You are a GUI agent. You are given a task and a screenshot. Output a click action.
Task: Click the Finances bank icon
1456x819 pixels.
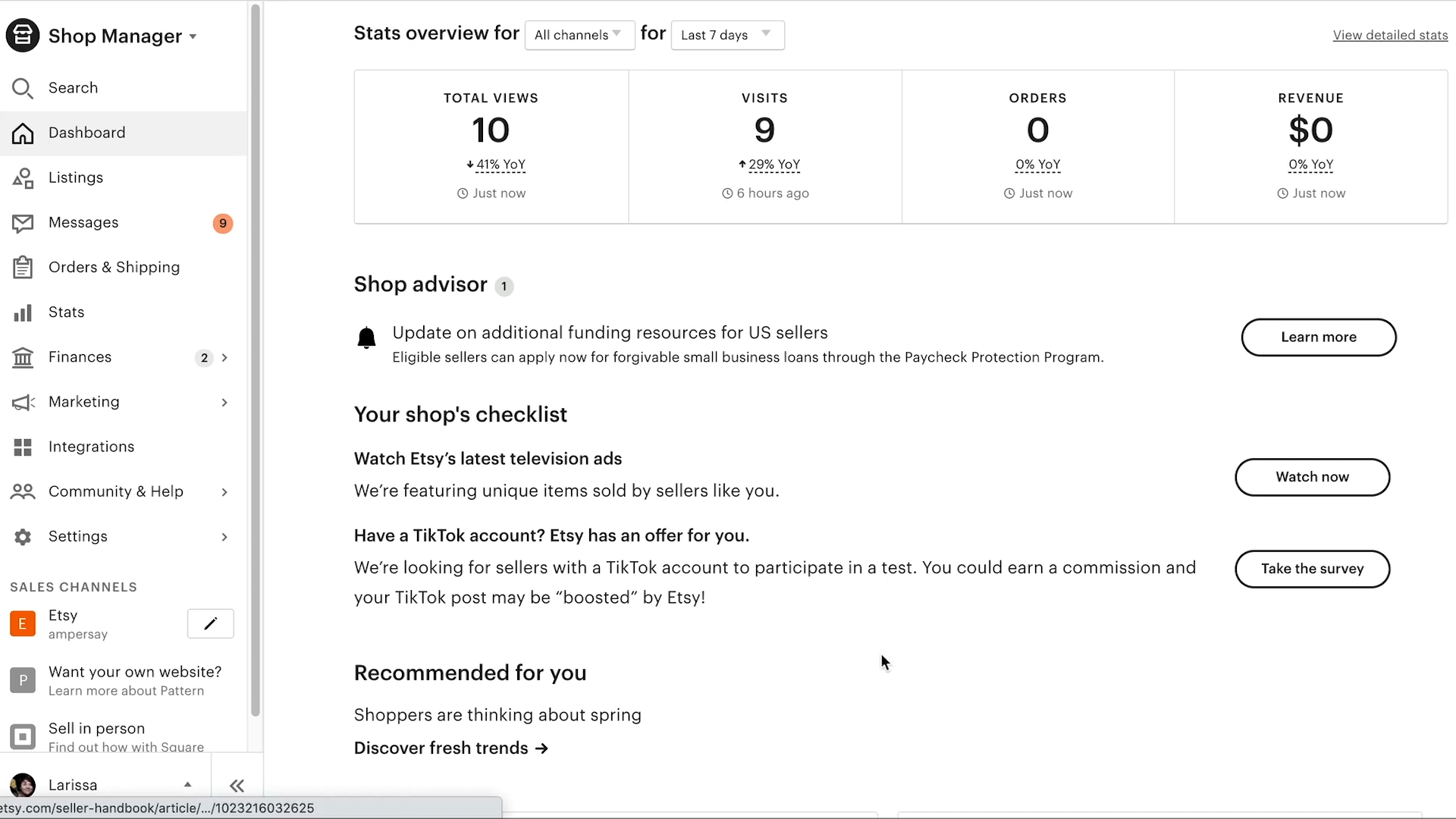pyautogui.click(x=23, y=357)
